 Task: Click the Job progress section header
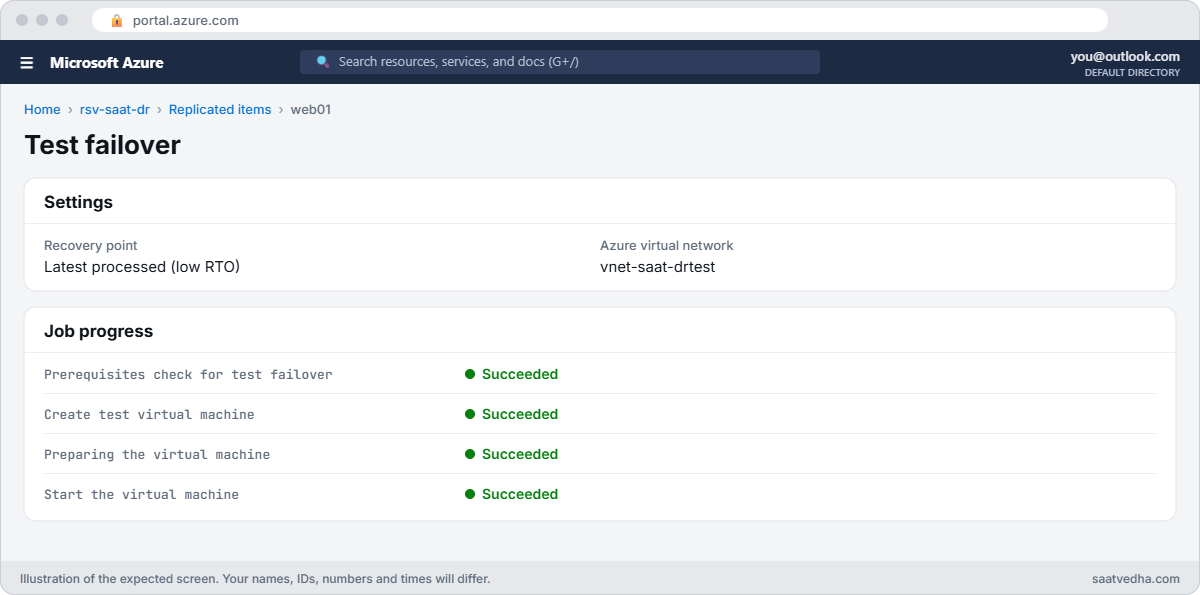(x=98, y=331)
